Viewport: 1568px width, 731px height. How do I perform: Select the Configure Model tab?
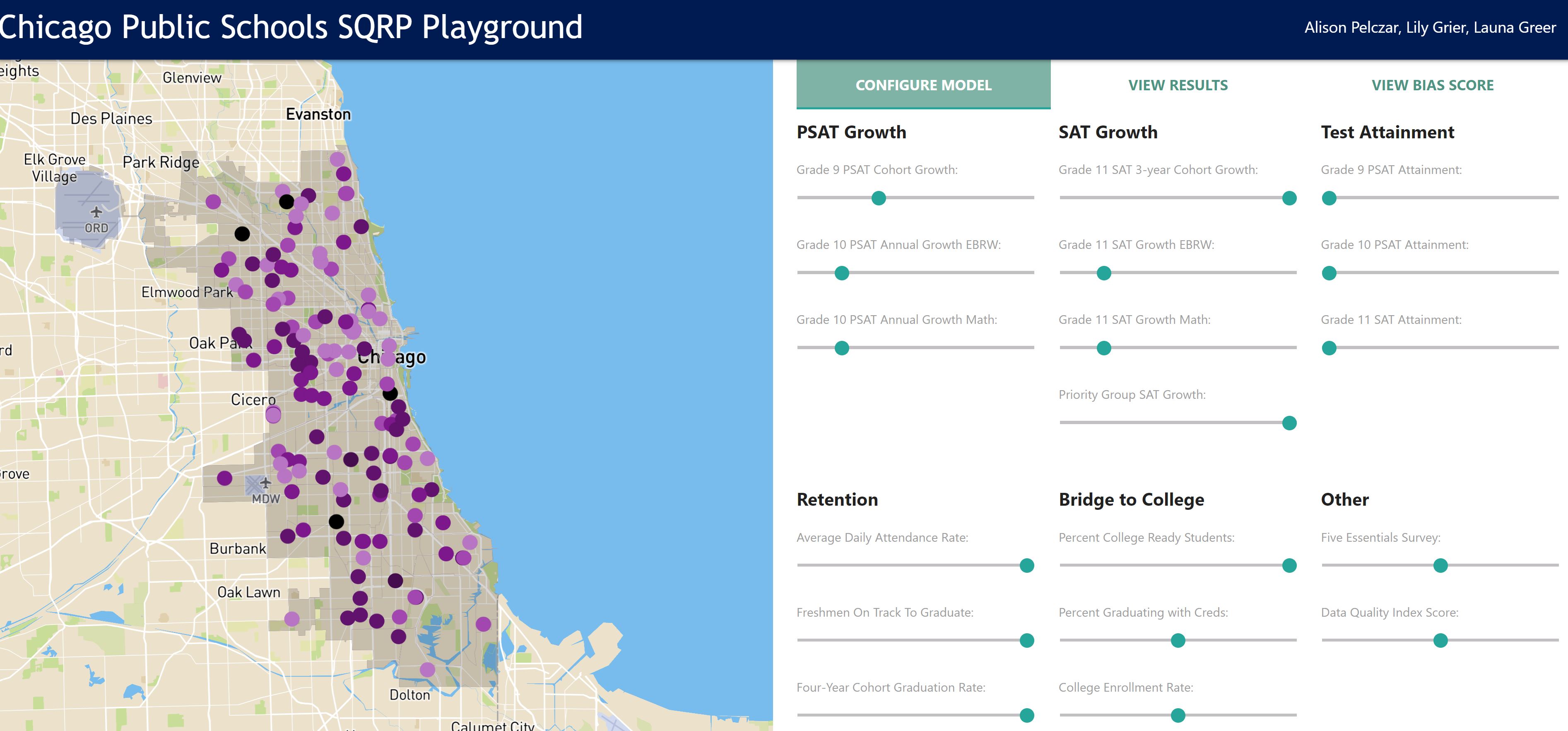point(923,85)
